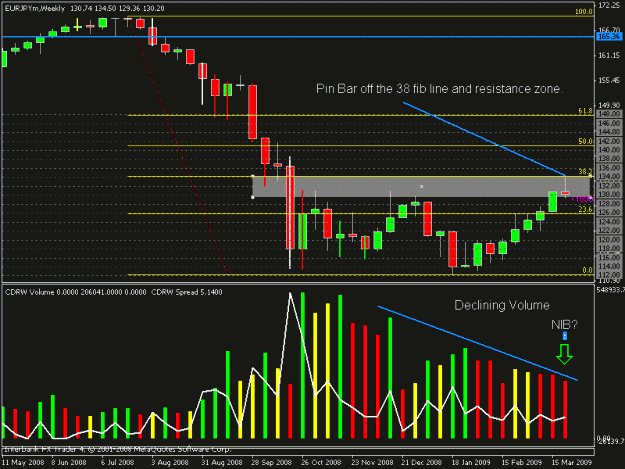Select the gray resistance zone rectangle

tap(422, 186)
